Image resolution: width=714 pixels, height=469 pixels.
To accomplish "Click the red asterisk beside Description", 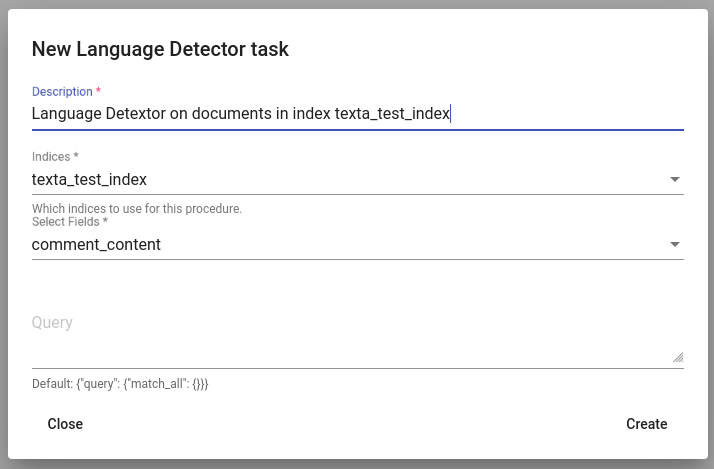I will pos(98,91).
